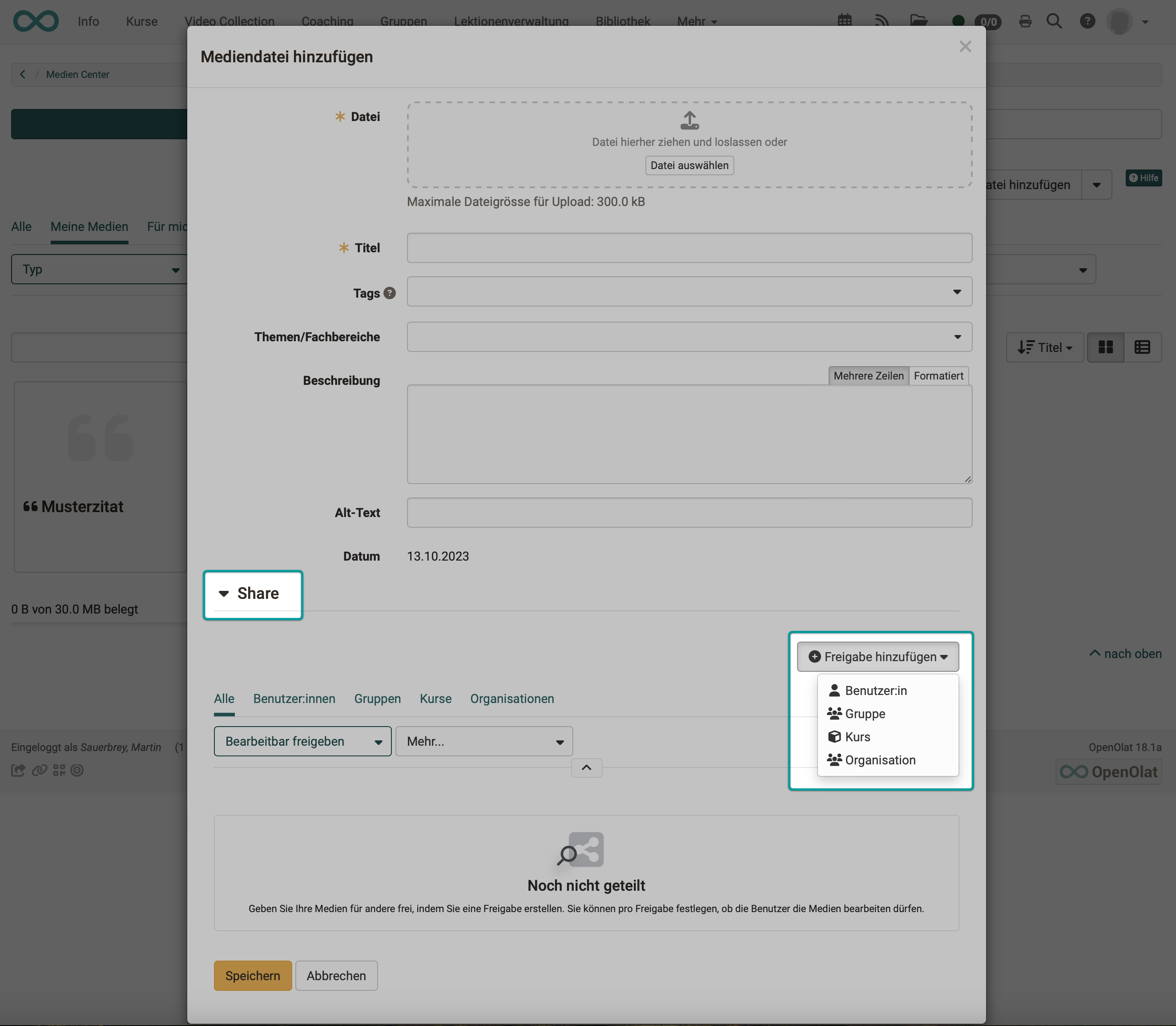Viewport: 1176px width, 1026px height.
Task: Open the help question-mark icon
Action: pyautogui.click(x=1087, y=20)
